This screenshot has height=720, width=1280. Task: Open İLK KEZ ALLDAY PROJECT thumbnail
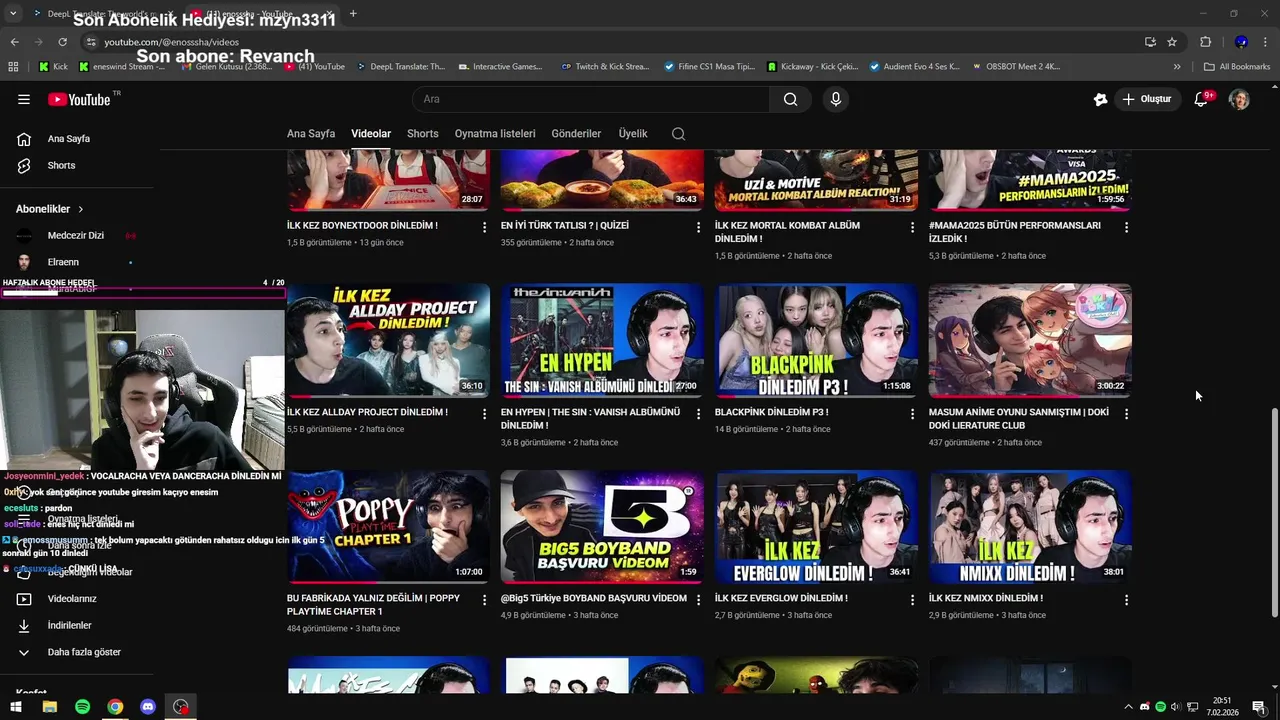[388, 340]
